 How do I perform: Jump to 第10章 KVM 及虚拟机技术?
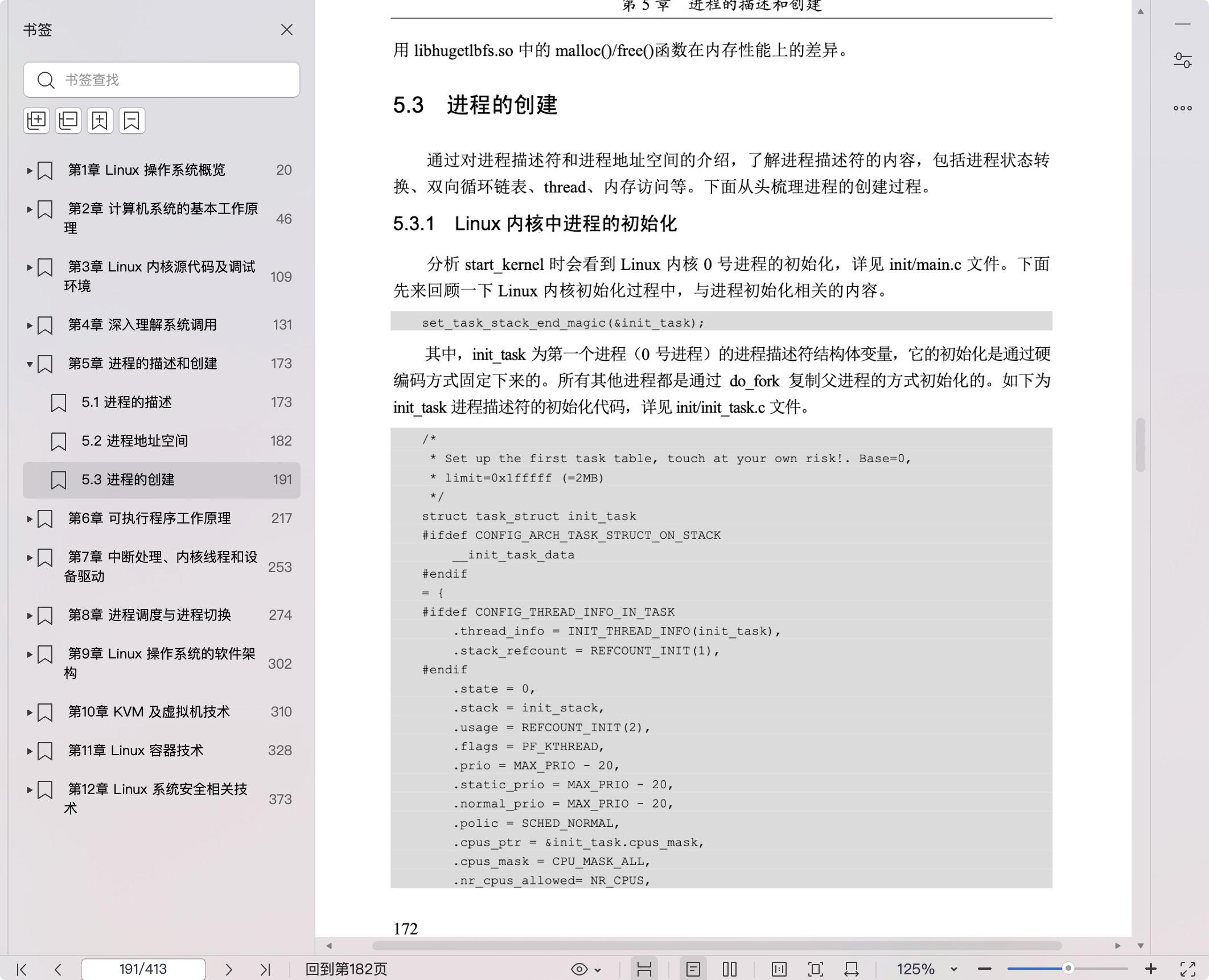(149, 712)
